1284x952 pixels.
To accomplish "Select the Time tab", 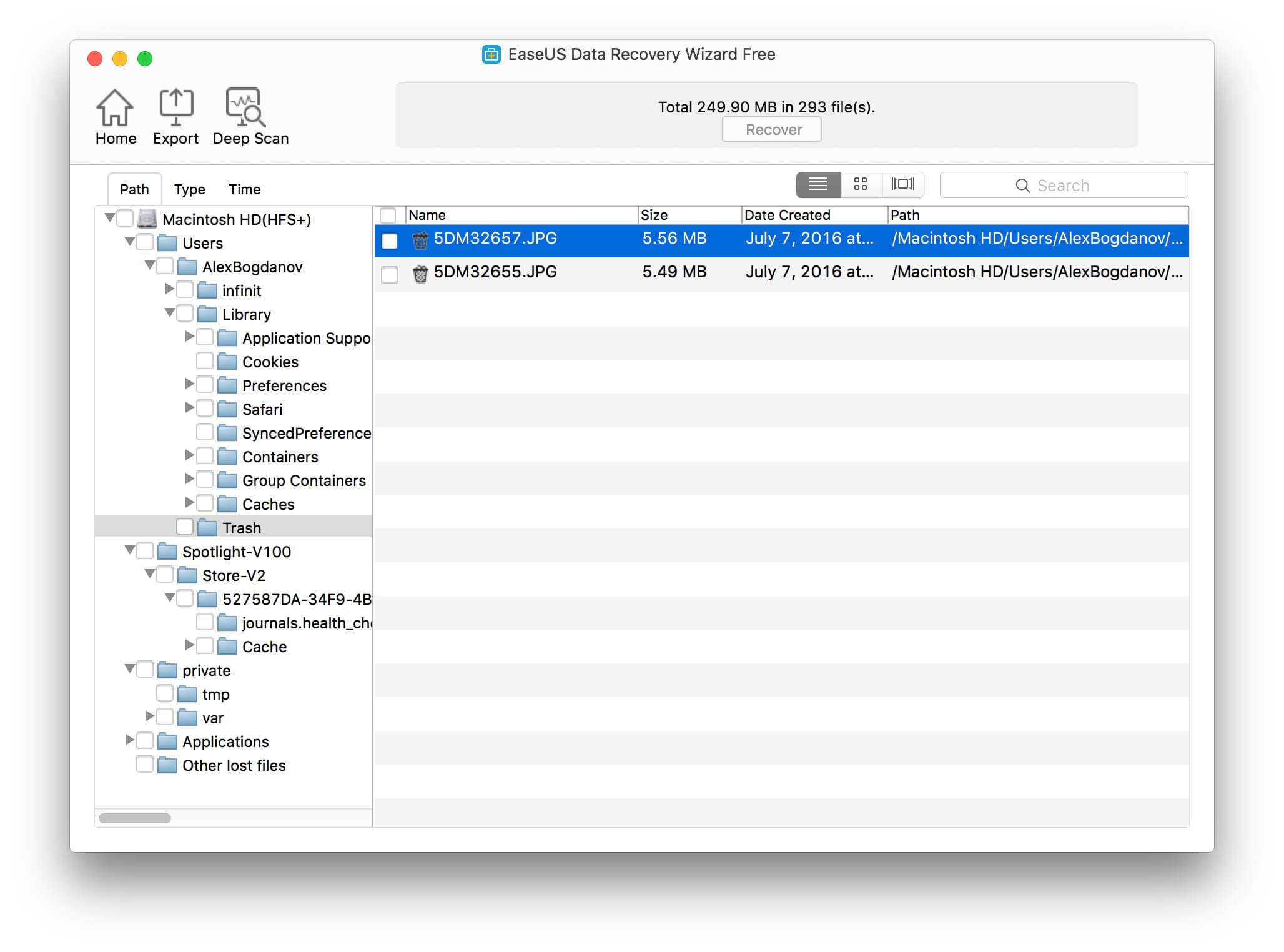I will pyautogui.click(x=244, y=189).
